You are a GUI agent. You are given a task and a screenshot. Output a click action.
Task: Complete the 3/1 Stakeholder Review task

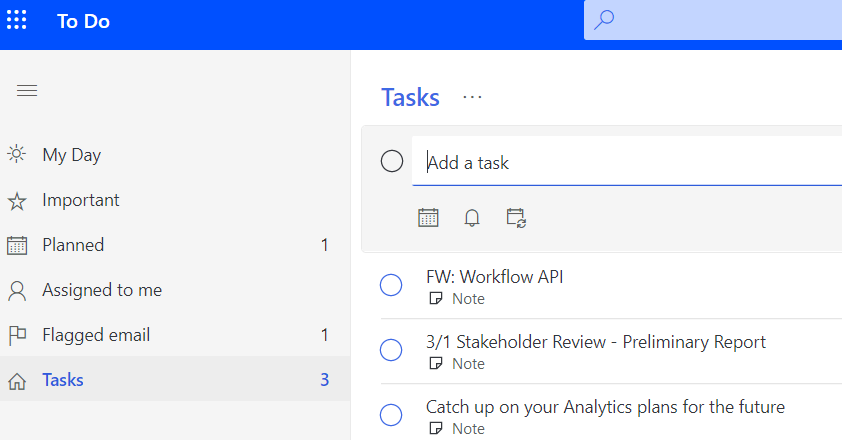point(391,350)
